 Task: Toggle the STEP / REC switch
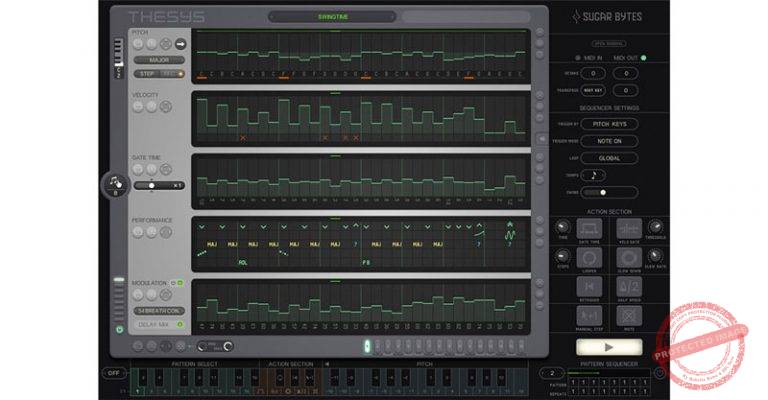(159, 74)
